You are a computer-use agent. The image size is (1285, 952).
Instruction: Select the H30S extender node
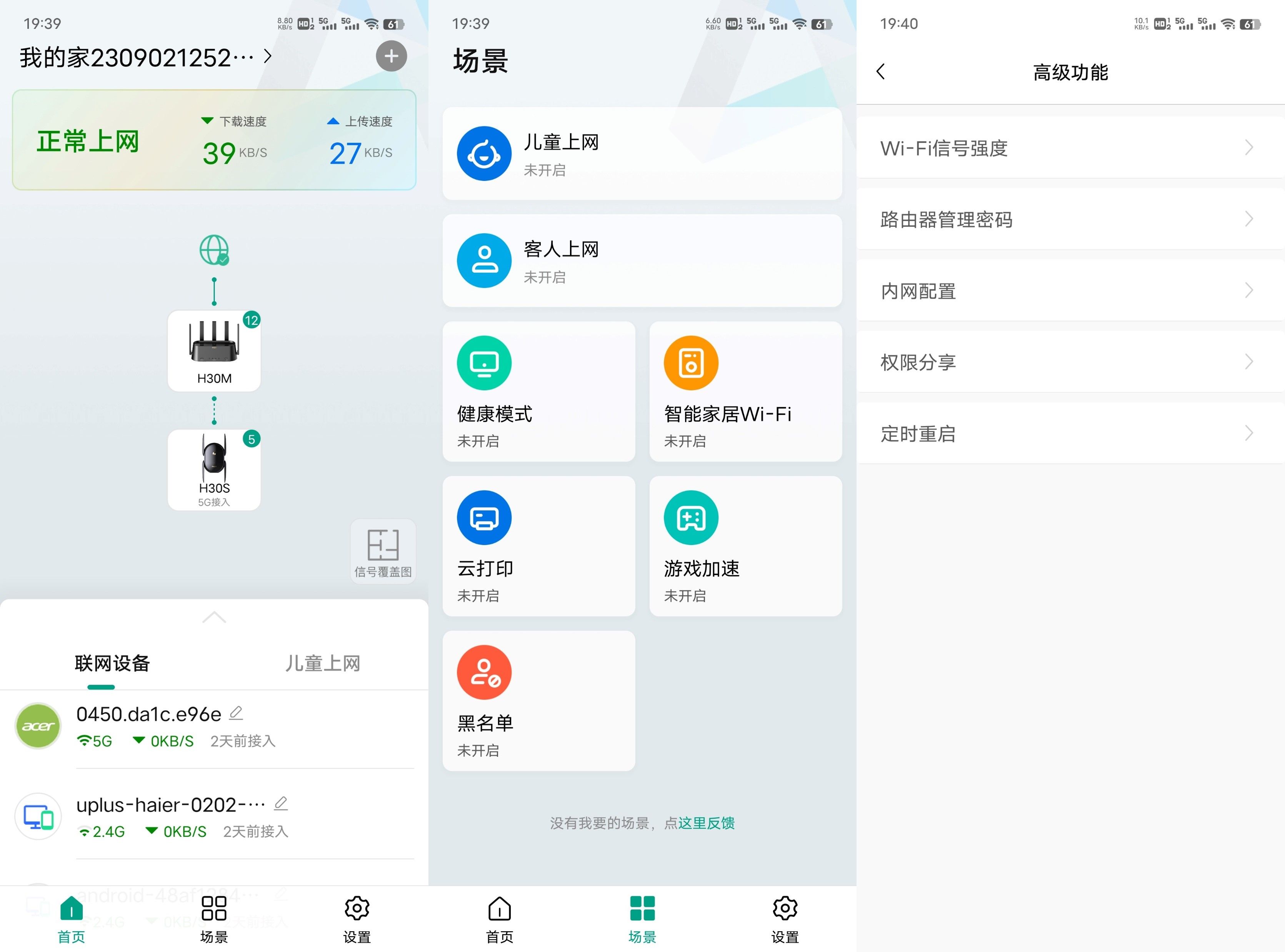pyautogui.click(x=214, y=470)
